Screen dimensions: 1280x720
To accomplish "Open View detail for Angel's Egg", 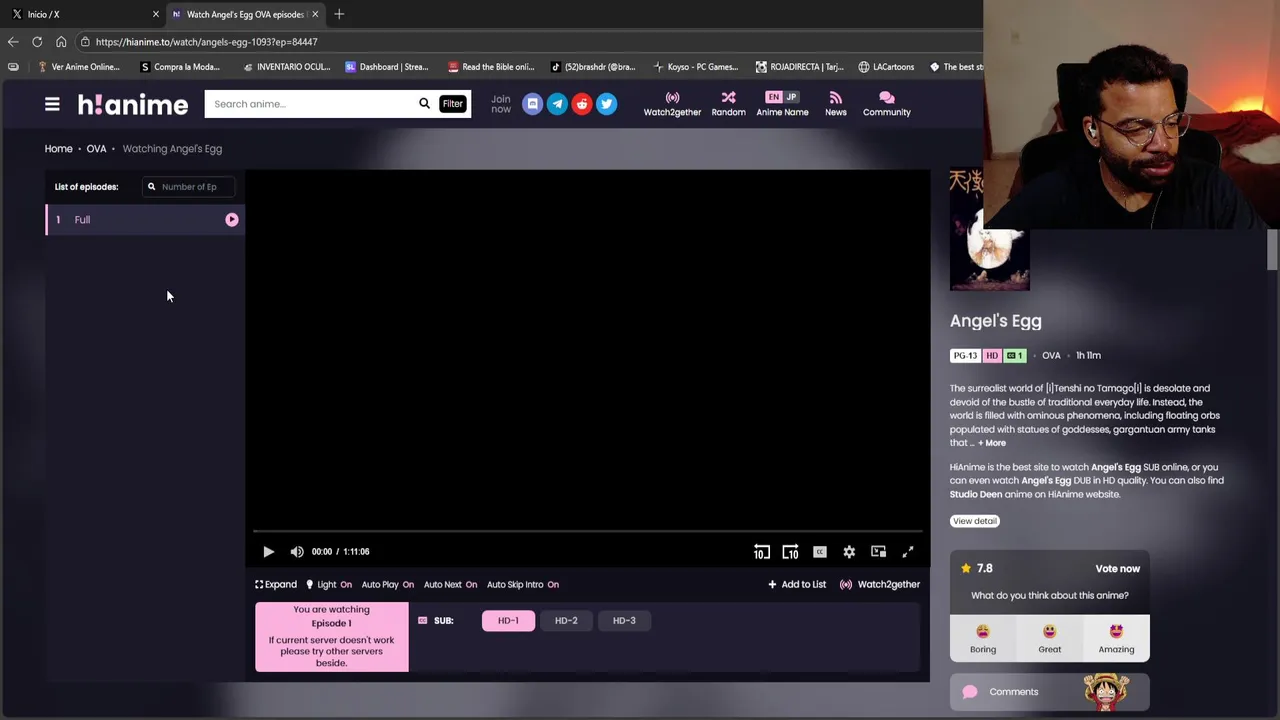I will coord(974,521).
